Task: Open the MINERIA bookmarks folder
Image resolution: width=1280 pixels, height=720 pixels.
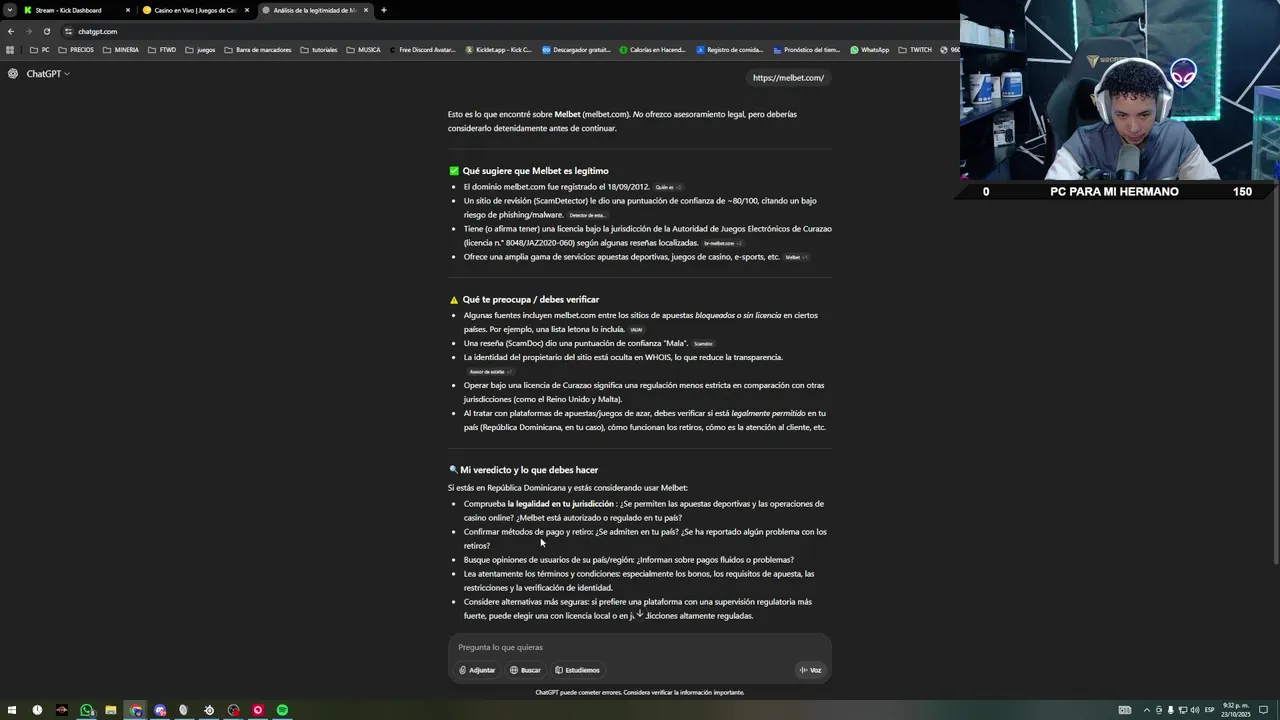Action: (121, 50)
